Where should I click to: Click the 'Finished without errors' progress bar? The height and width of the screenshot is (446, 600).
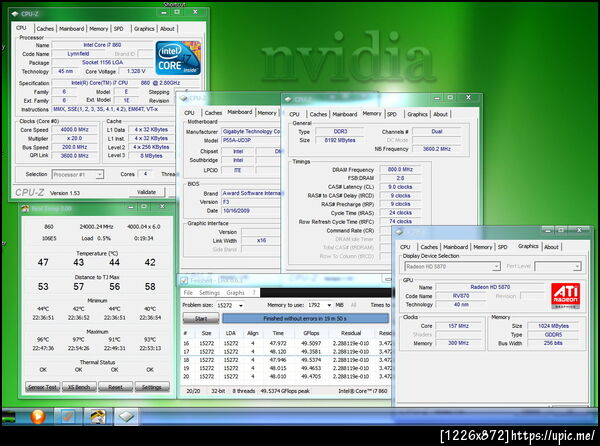point(305,318)
